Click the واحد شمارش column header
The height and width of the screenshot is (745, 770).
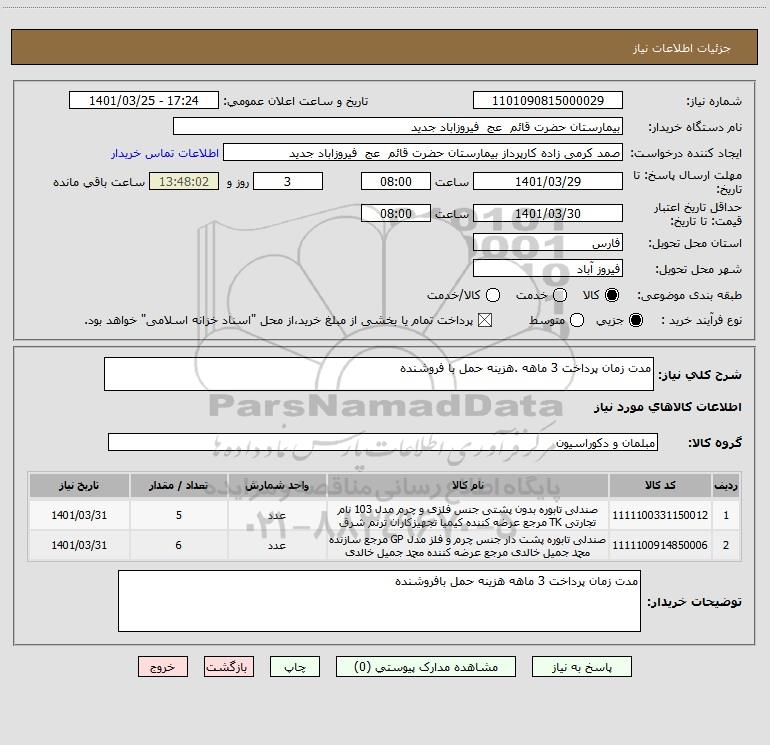[277, 486]
